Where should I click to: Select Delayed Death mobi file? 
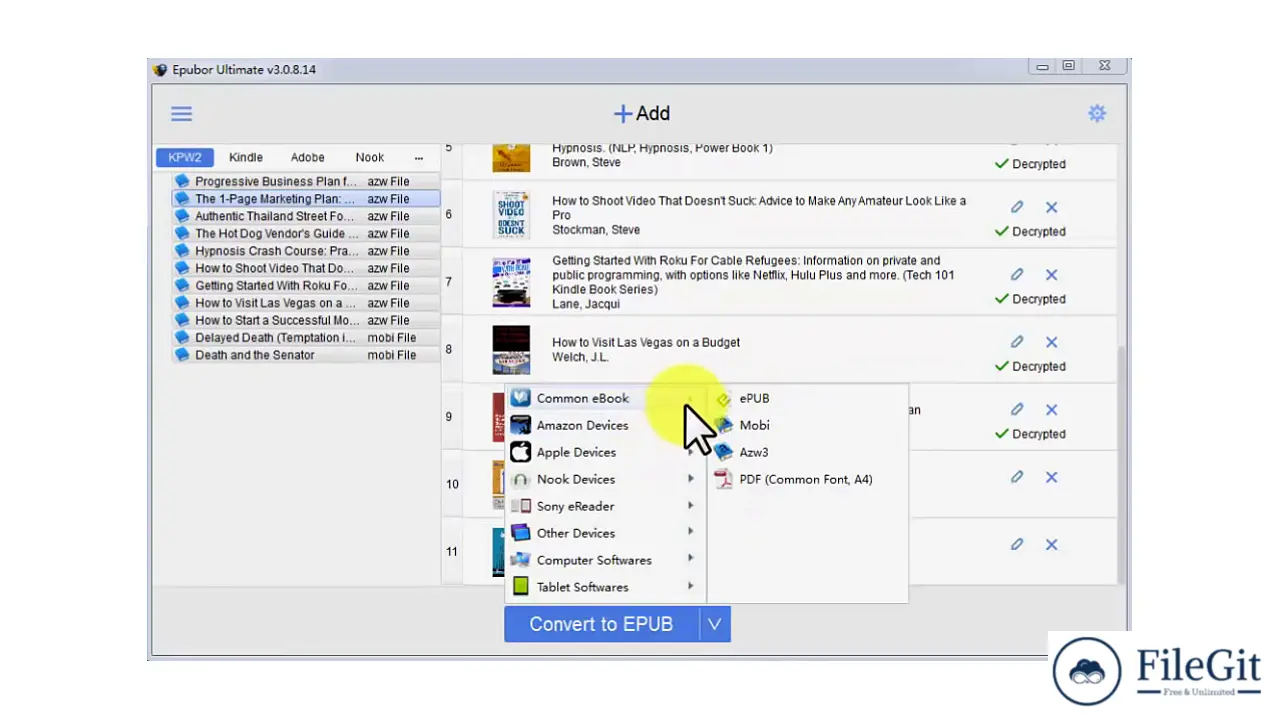tap(306, 338)
